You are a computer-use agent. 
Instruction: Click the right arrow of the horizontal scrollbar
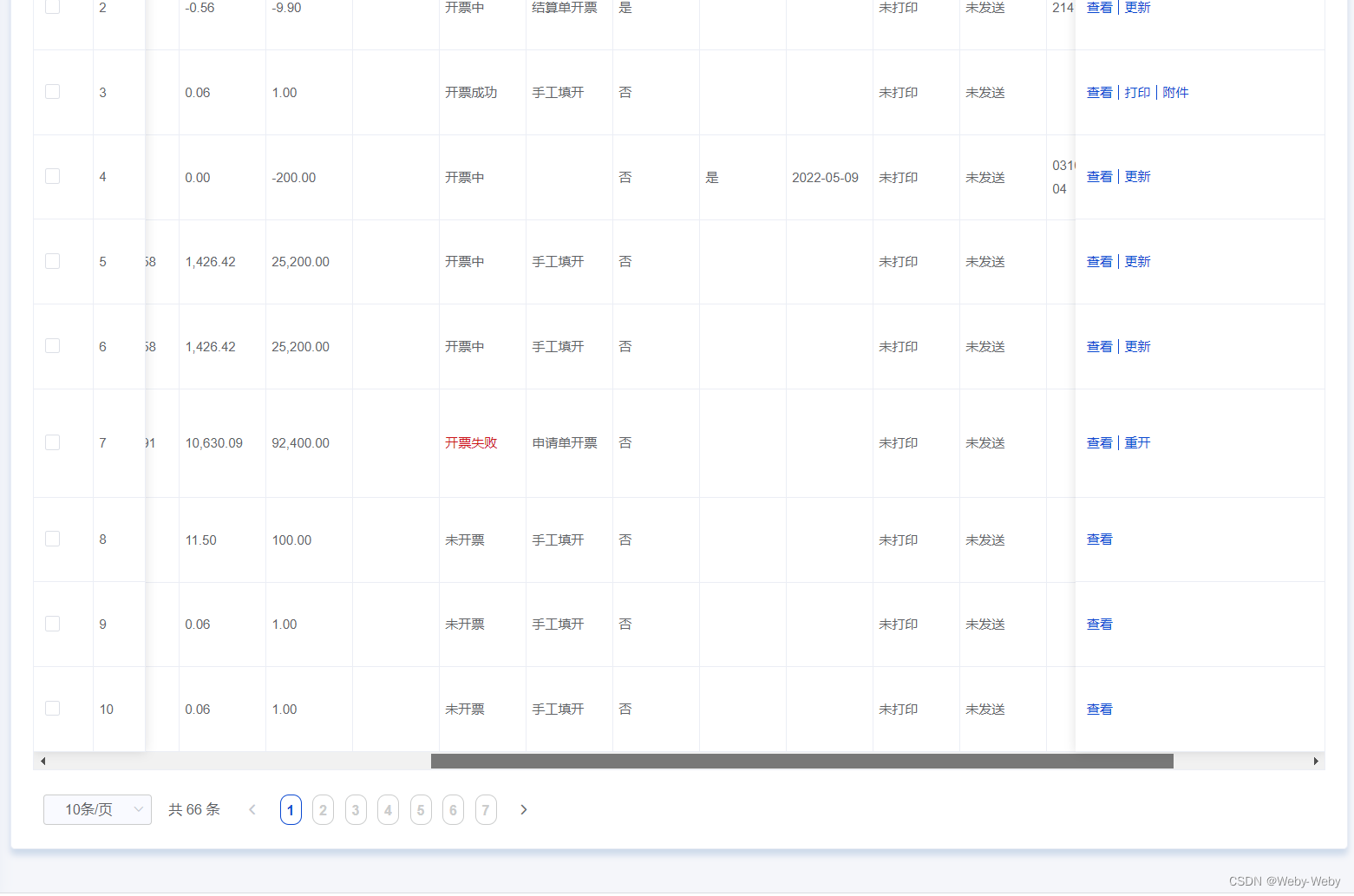(1315, 761)
